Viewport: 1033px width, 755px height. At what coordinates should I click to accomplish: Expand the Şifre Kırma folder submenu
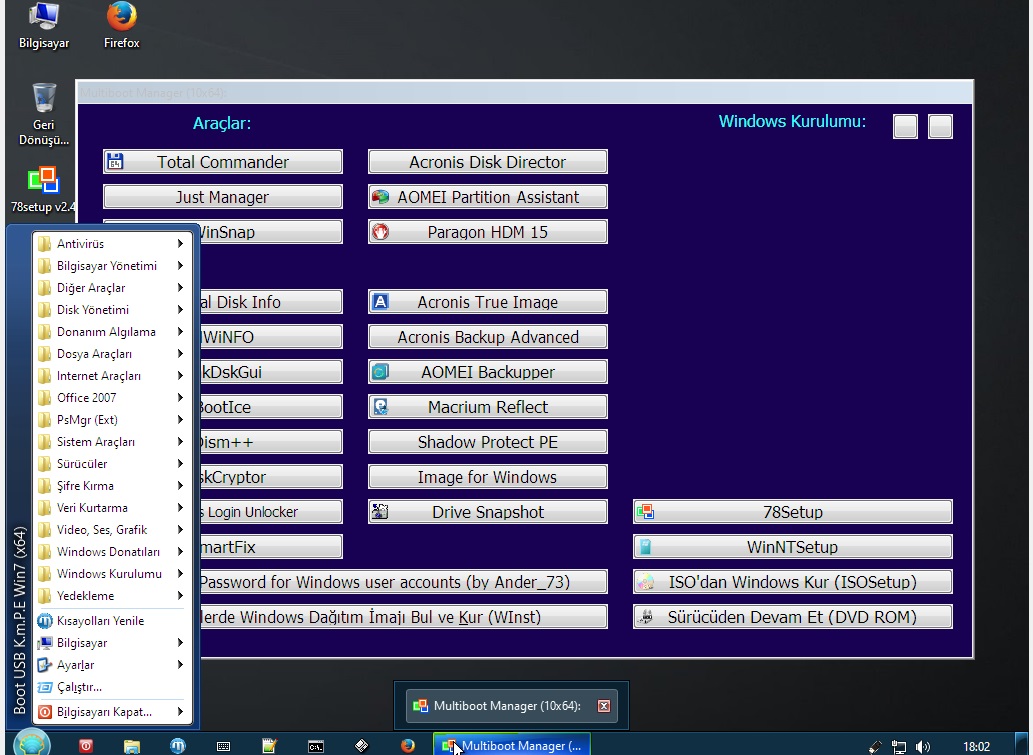click(x=110, y=486)
